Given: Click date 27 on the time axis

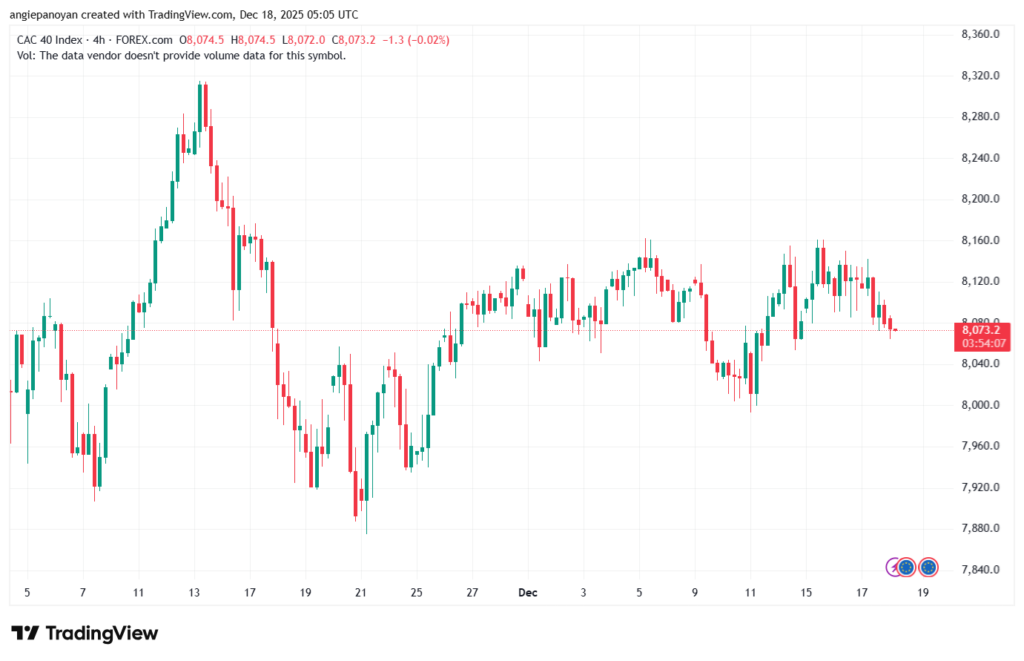Looking at the screenshot, I should pos(472,593).
